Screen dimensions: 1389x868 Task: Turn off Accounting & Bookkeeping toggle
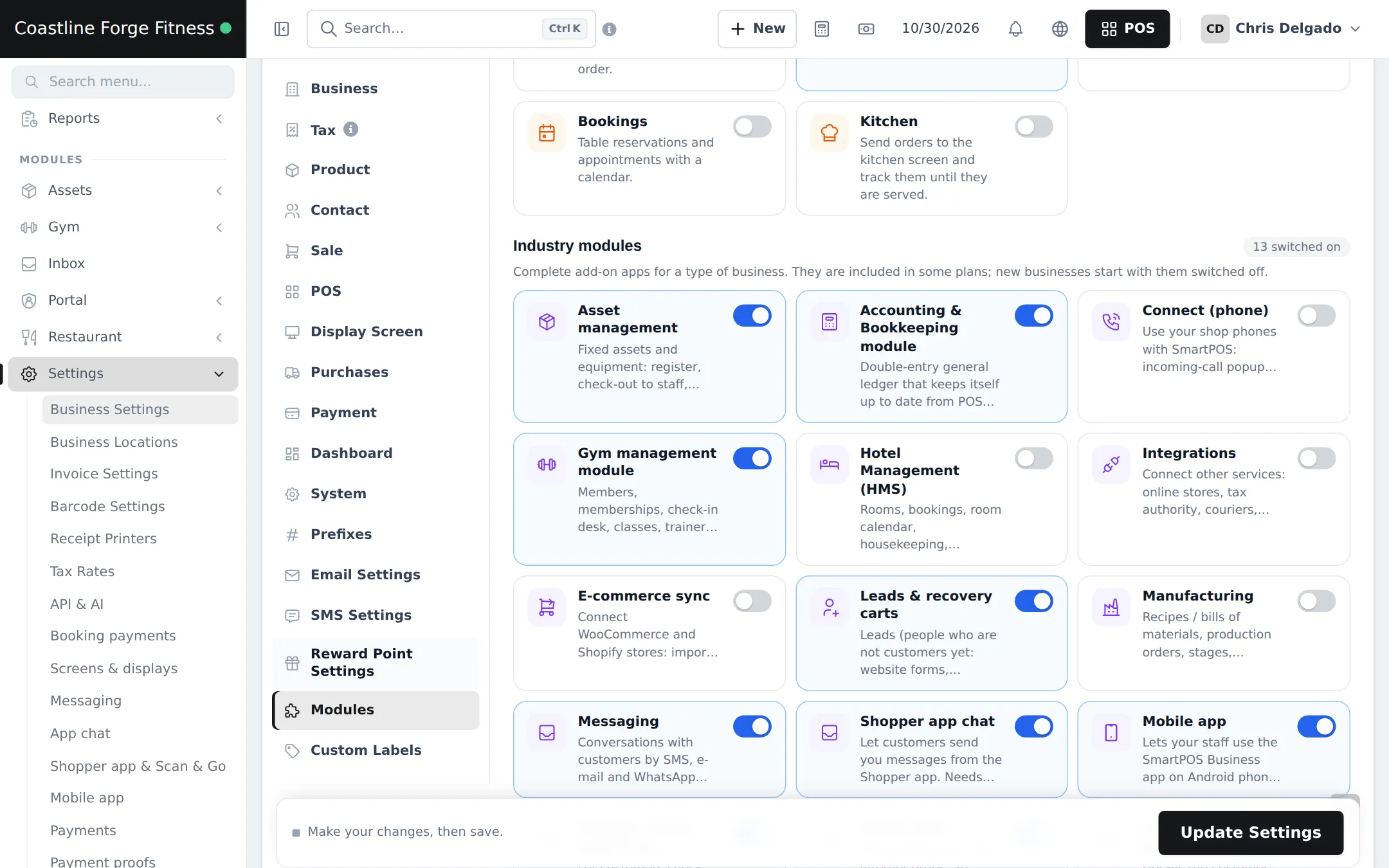pos(1033,316)
